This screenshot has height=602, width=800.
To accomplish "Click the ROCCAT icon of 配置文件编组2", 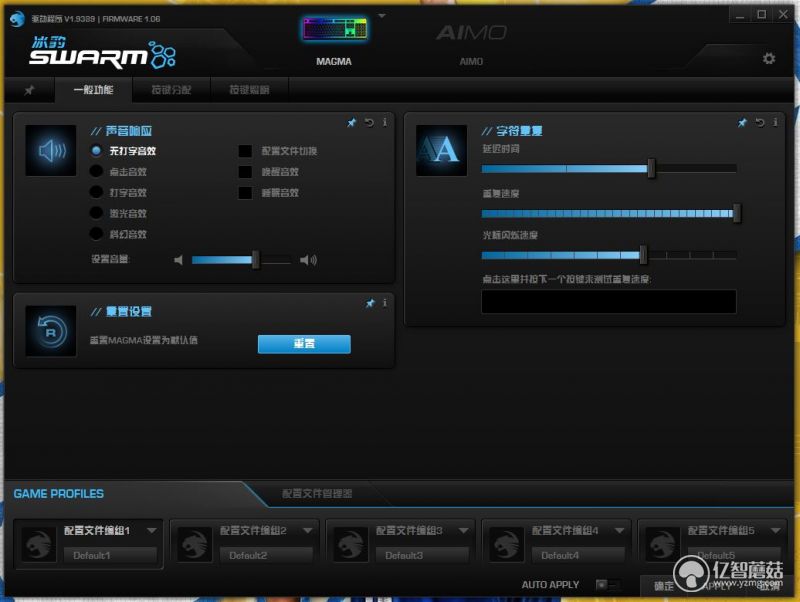I will click(x=195, y=544).
